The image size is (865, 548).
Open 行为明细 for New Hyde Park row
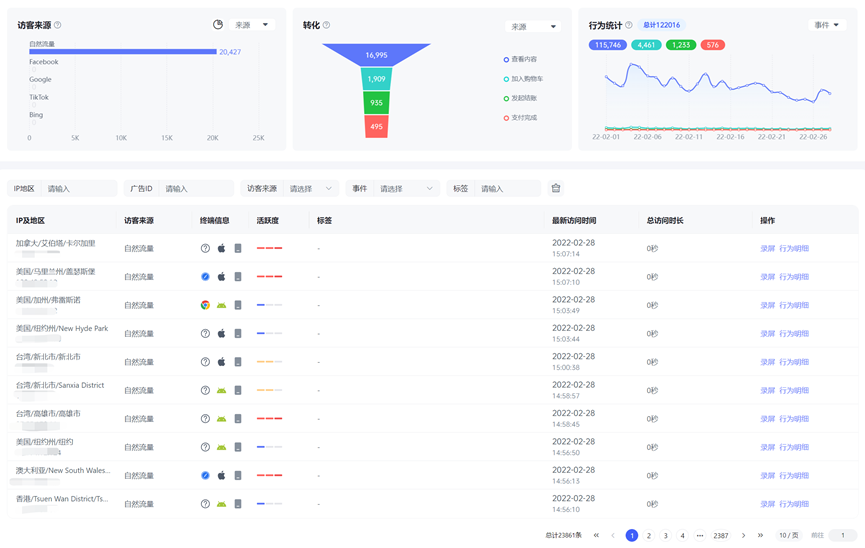794,333
